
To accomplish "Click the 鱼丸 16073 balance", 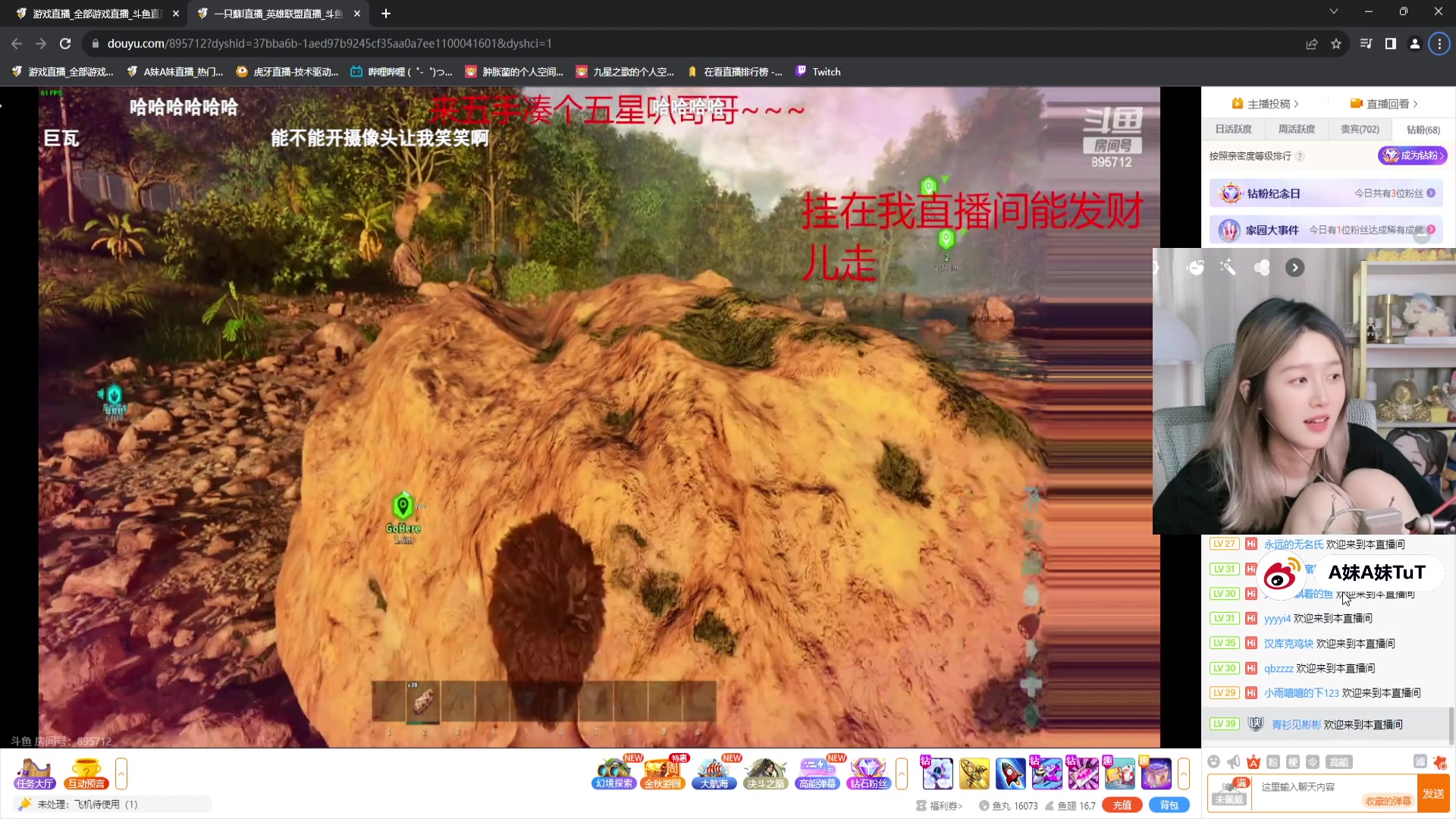I will click(1009, 805).
